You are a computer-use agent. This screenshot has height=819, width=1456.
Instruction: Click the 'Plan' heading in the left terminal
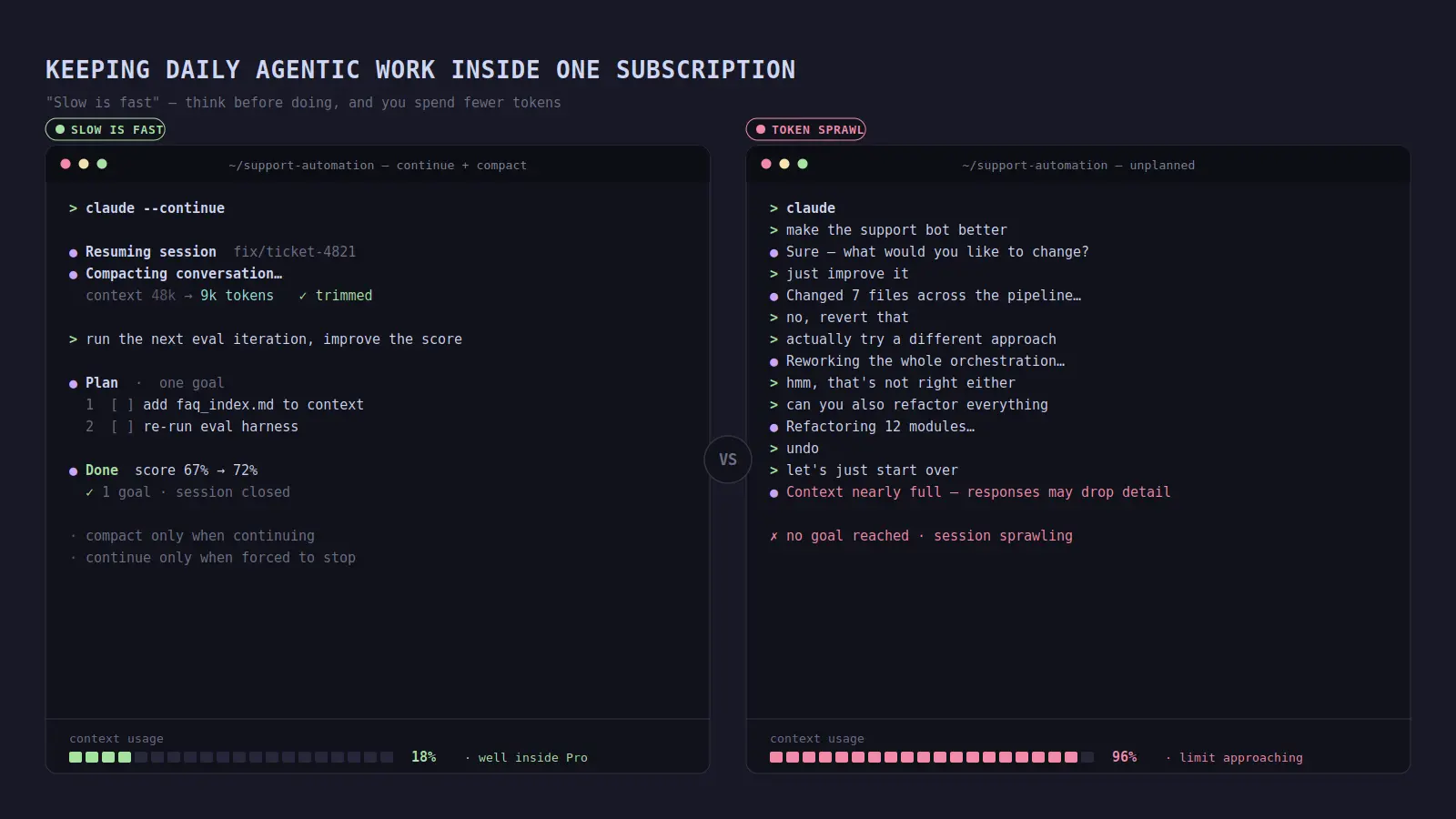point(102,383)
